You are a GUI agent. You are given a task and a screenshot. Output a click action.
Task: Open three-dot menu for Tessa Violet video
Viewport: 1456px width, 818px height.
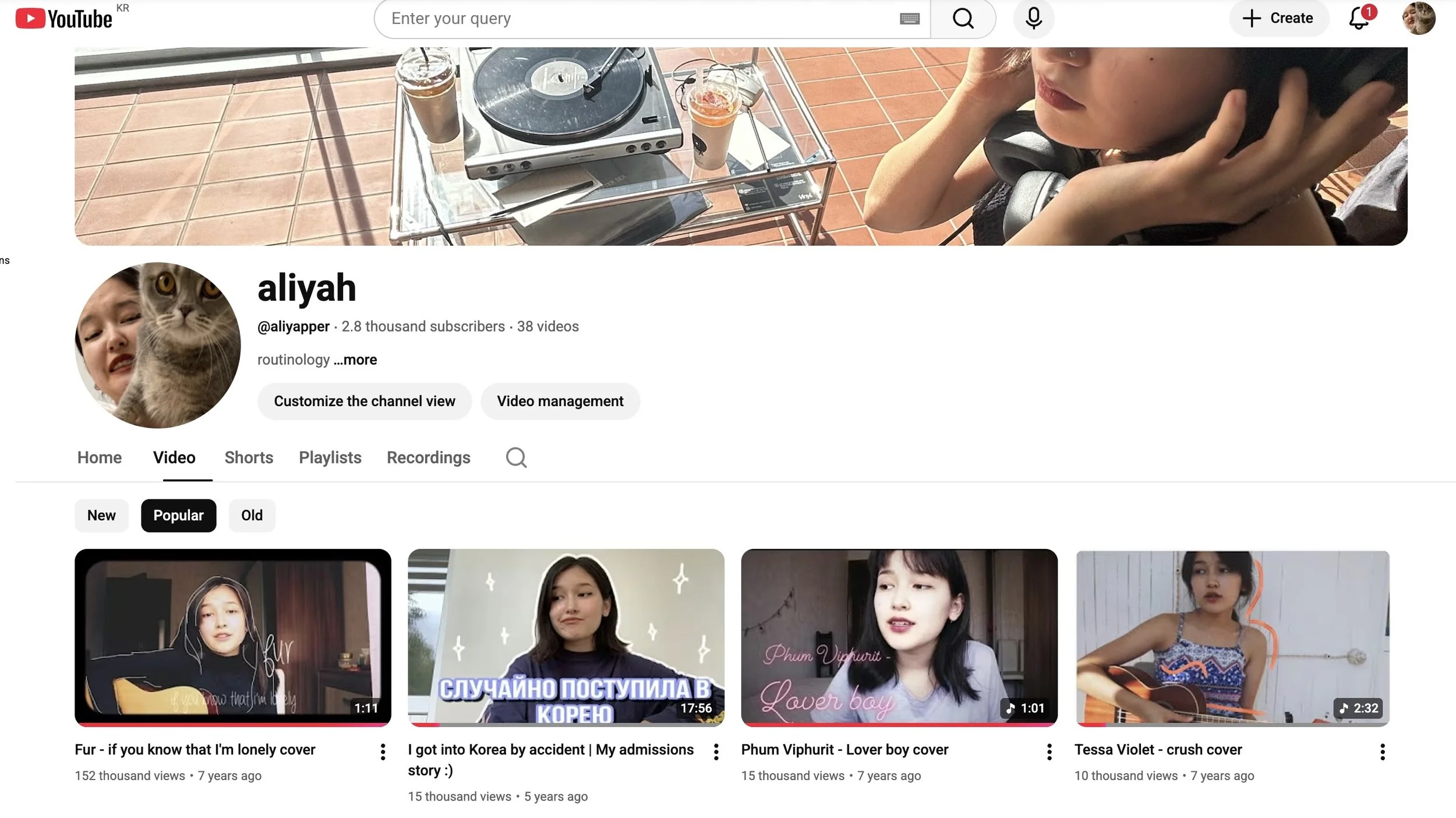point(1382,752)
